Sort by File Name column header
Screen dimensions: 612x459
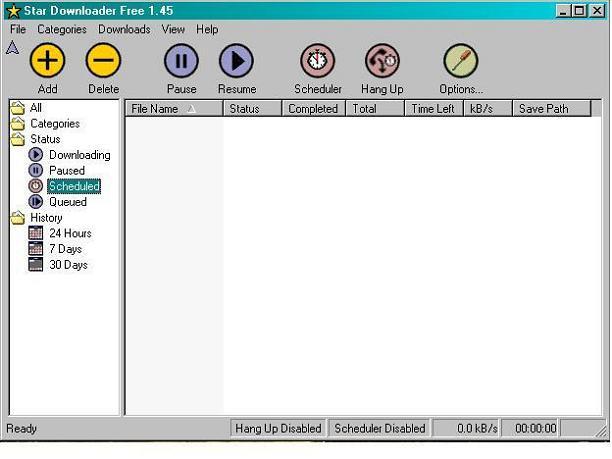(174, 109)
